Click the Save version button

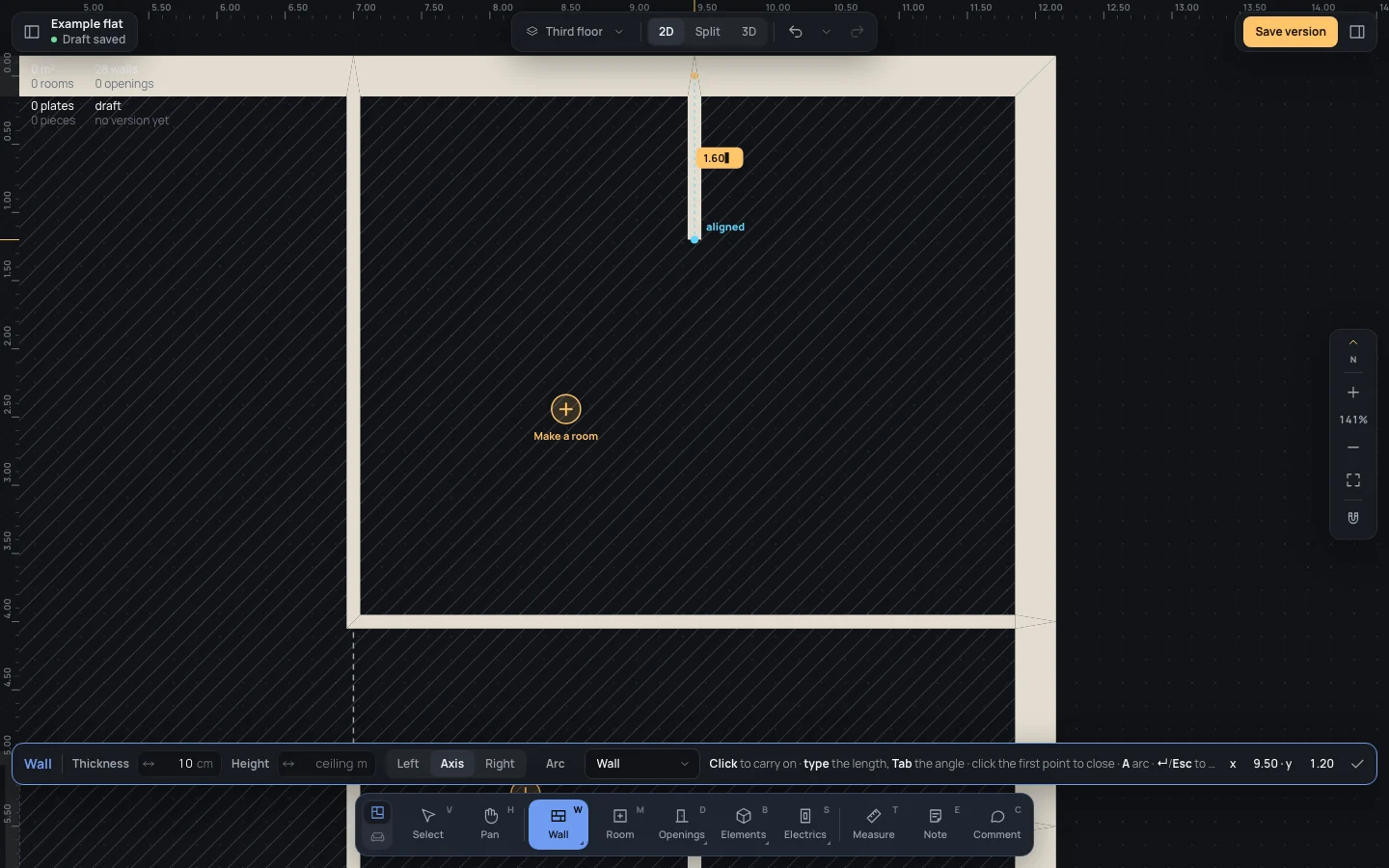click(1291, 32)
